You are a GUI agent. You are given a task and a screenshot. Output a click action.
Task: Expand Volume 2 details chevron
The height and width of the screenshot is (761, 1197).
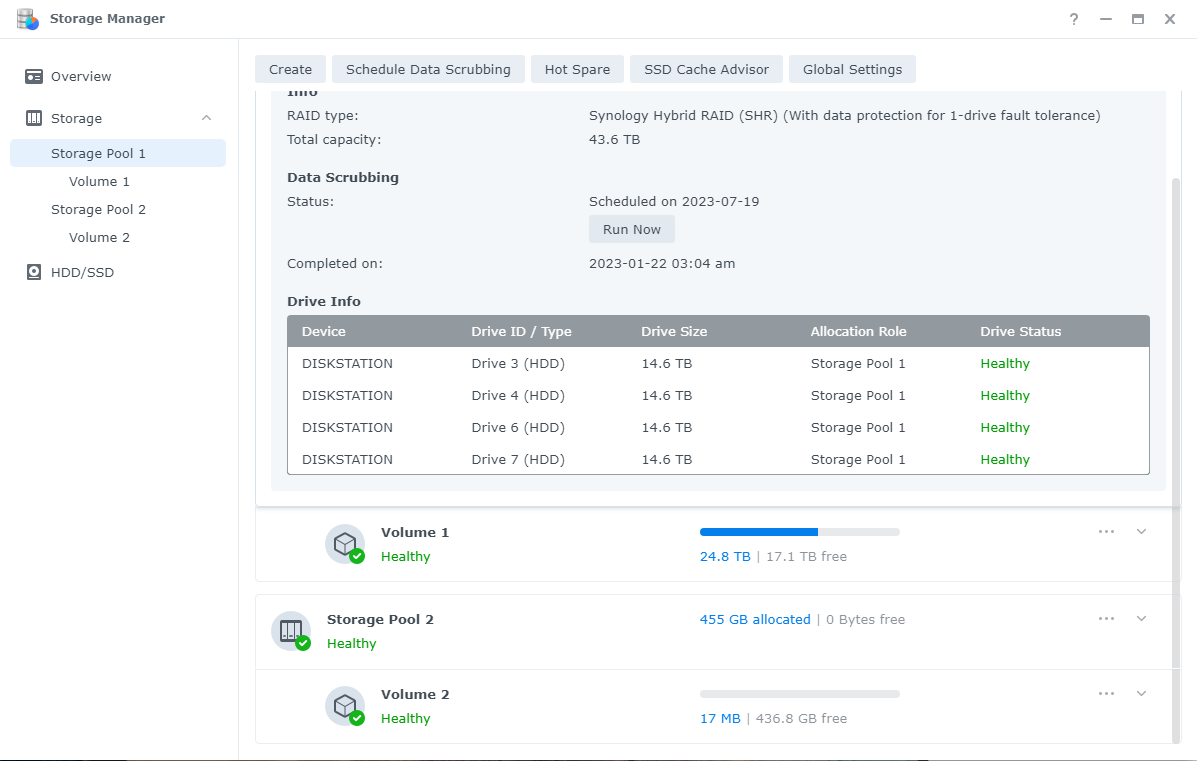[1141, 693]
